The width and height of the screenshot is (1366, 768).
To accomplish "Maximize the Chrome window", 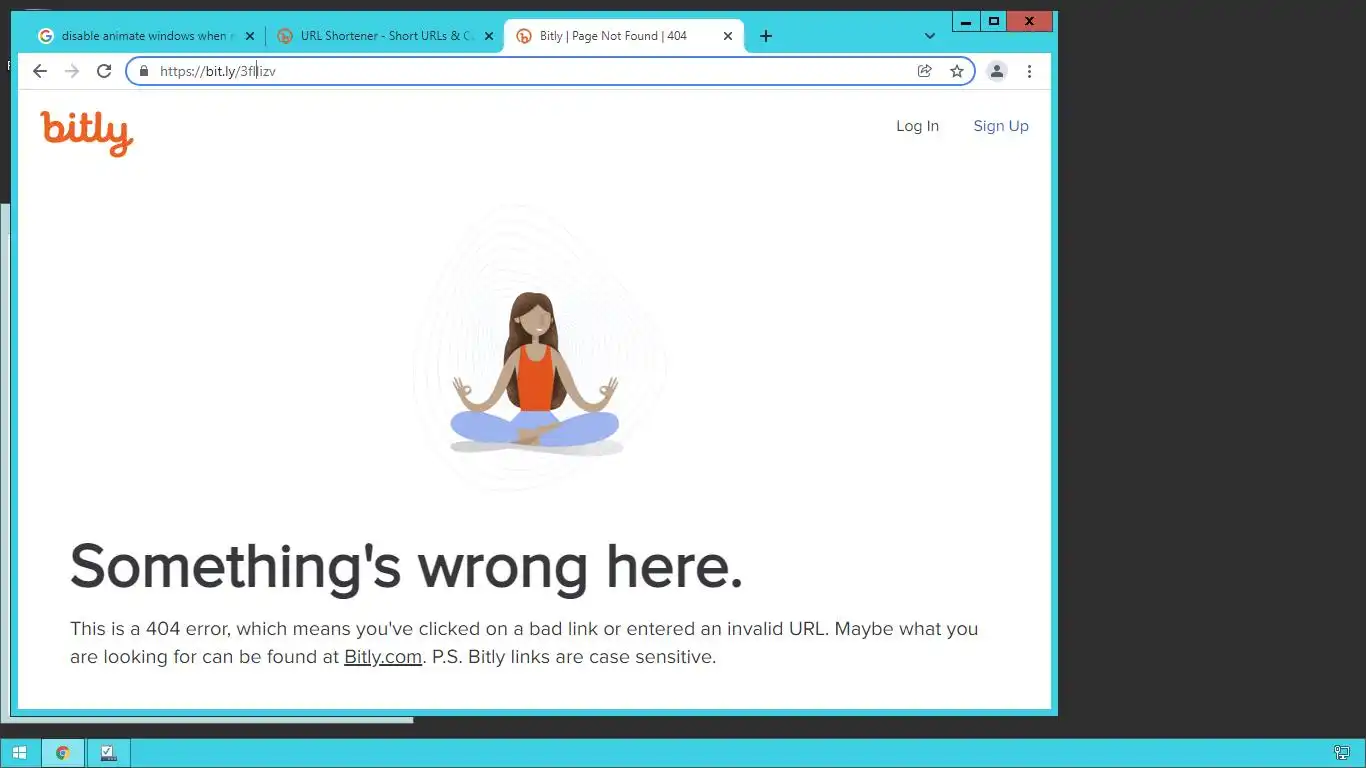I will pyautogui.click(x=994, y=21).
